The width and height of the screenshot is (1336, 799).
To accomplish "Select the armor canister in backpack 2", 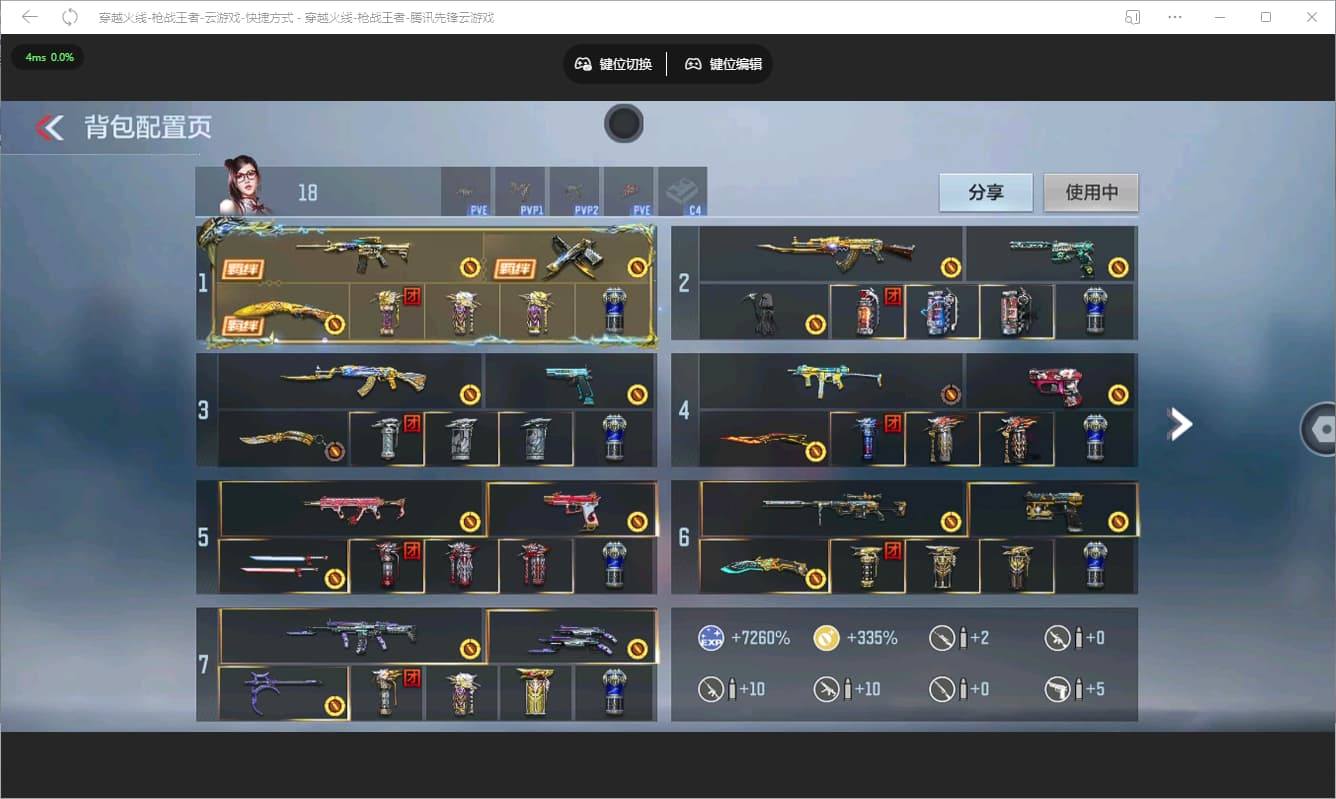I will [x=1096, y=312].
